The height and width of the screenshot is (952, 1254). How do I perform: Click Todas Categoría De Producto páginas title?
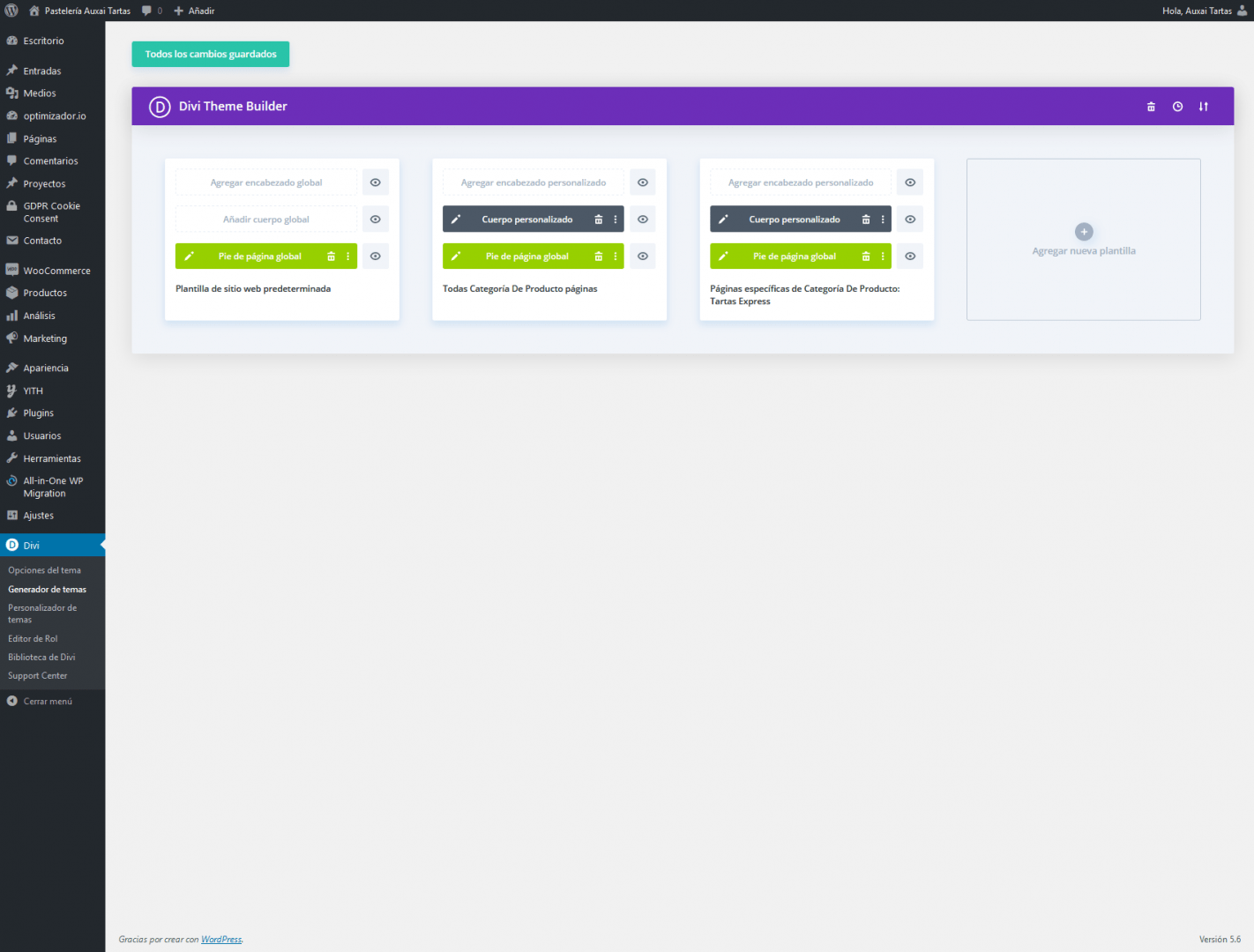(520, 289)
